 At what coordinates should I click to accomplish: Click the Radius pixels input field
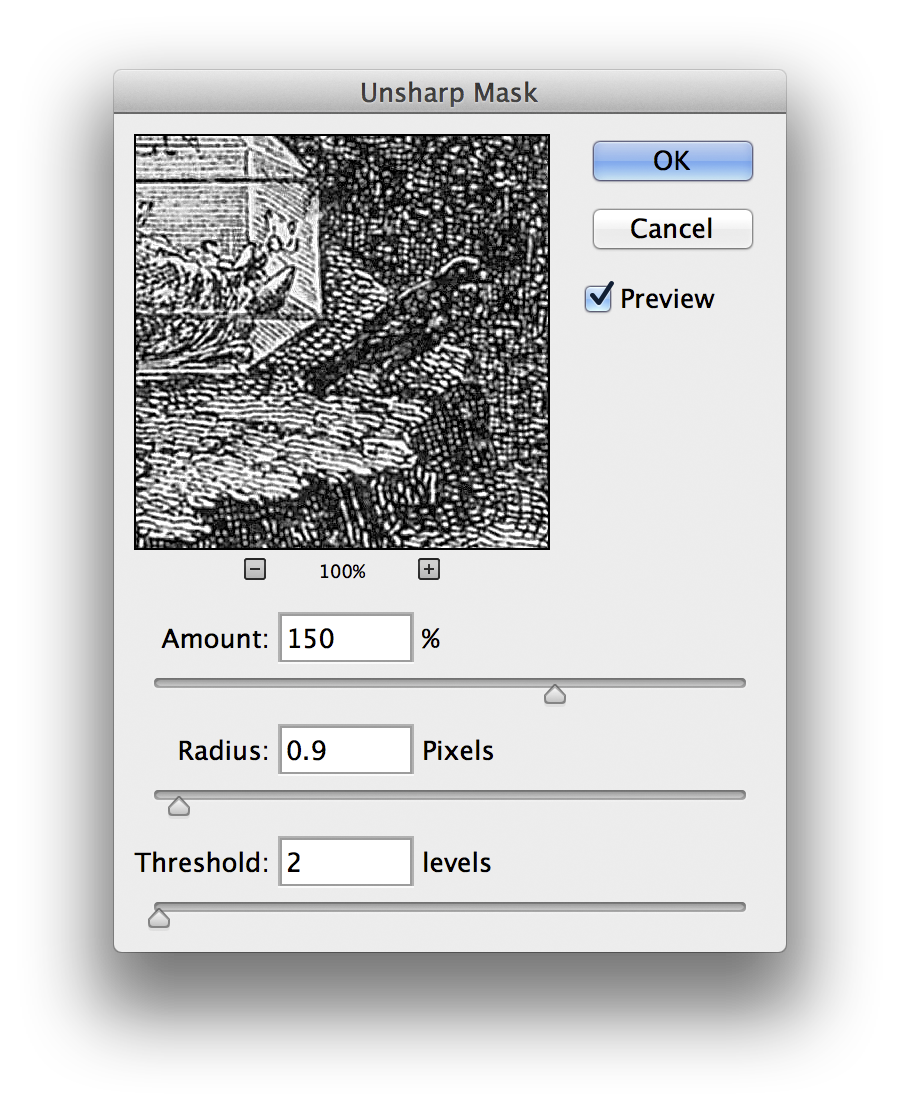point(346,750)
